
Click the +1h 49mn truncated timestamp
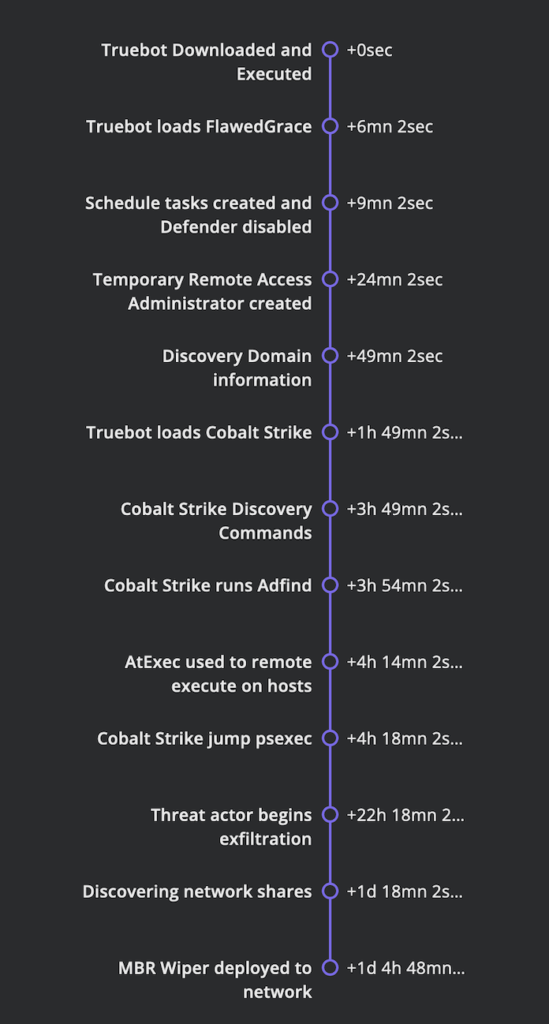click(x=405, y=432)
